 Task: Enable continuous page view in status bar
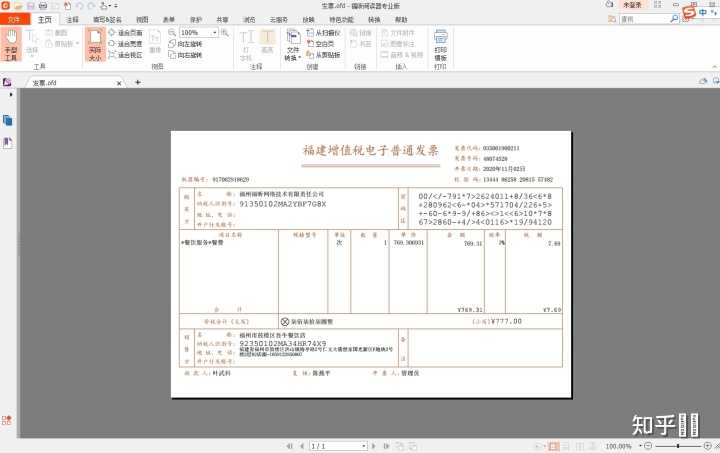[567, 446]
